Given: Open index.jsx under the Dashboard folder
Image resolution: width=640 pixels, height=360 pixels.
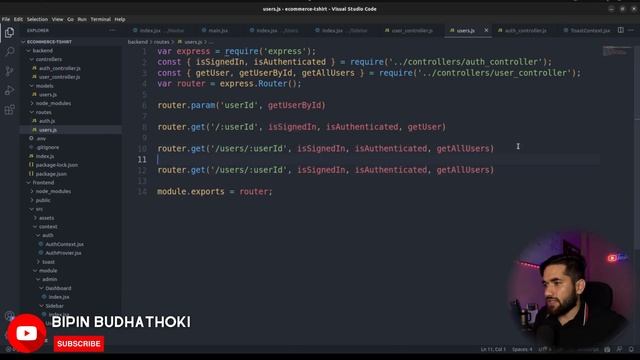Looking at the screenshot, I should 59,297.
